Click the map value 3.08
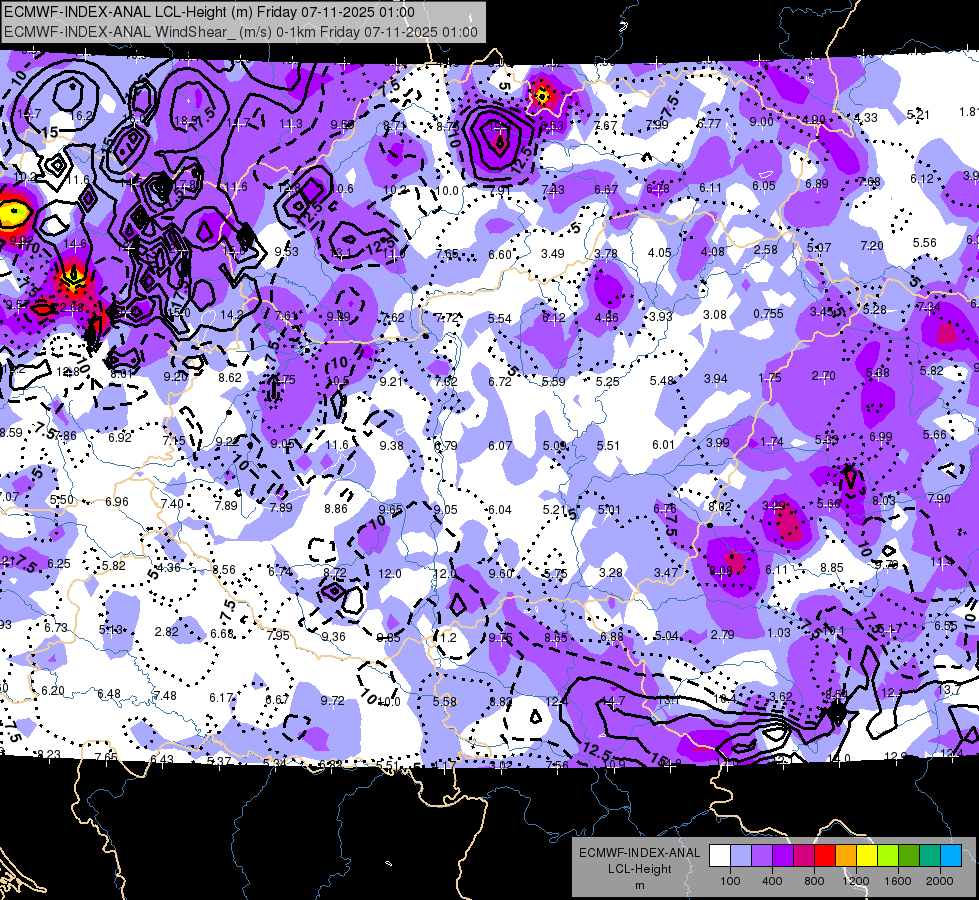Image resolution: width=979 pixels, height=900 pixels. 715,314
